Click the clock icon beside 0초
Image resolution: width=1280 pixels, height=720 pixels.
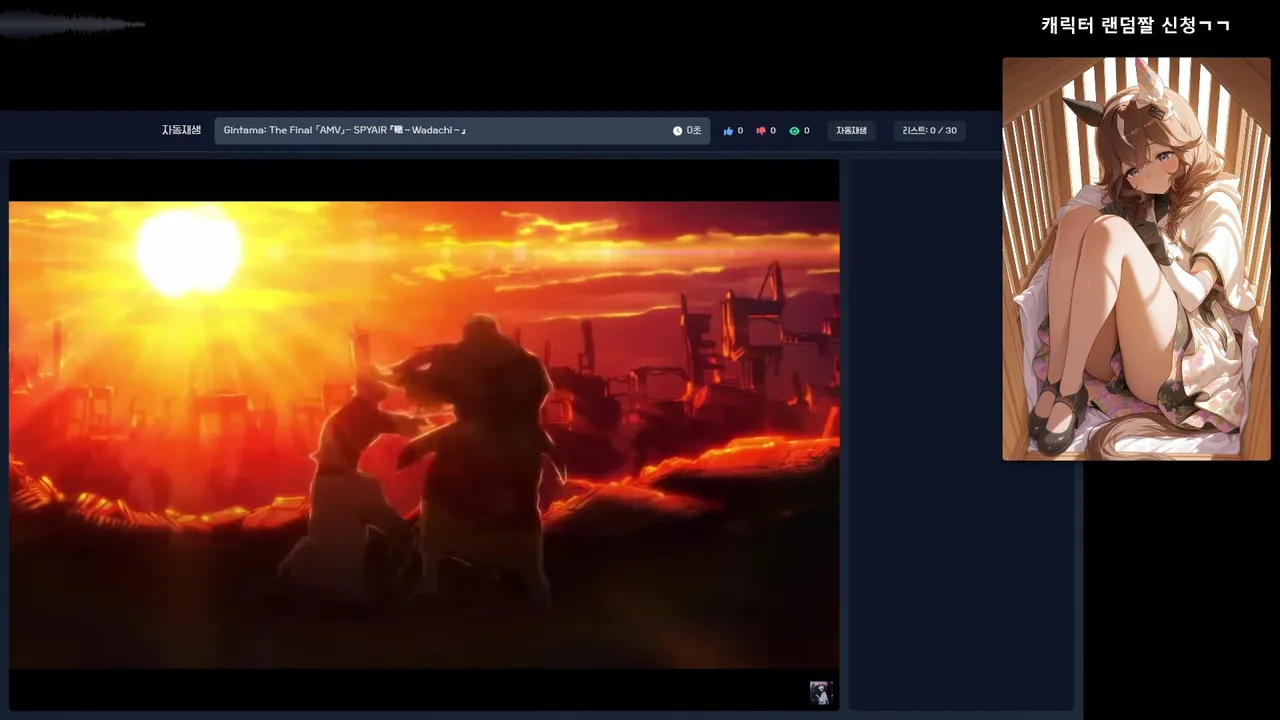pyautogui.click(x=677, y=131)
